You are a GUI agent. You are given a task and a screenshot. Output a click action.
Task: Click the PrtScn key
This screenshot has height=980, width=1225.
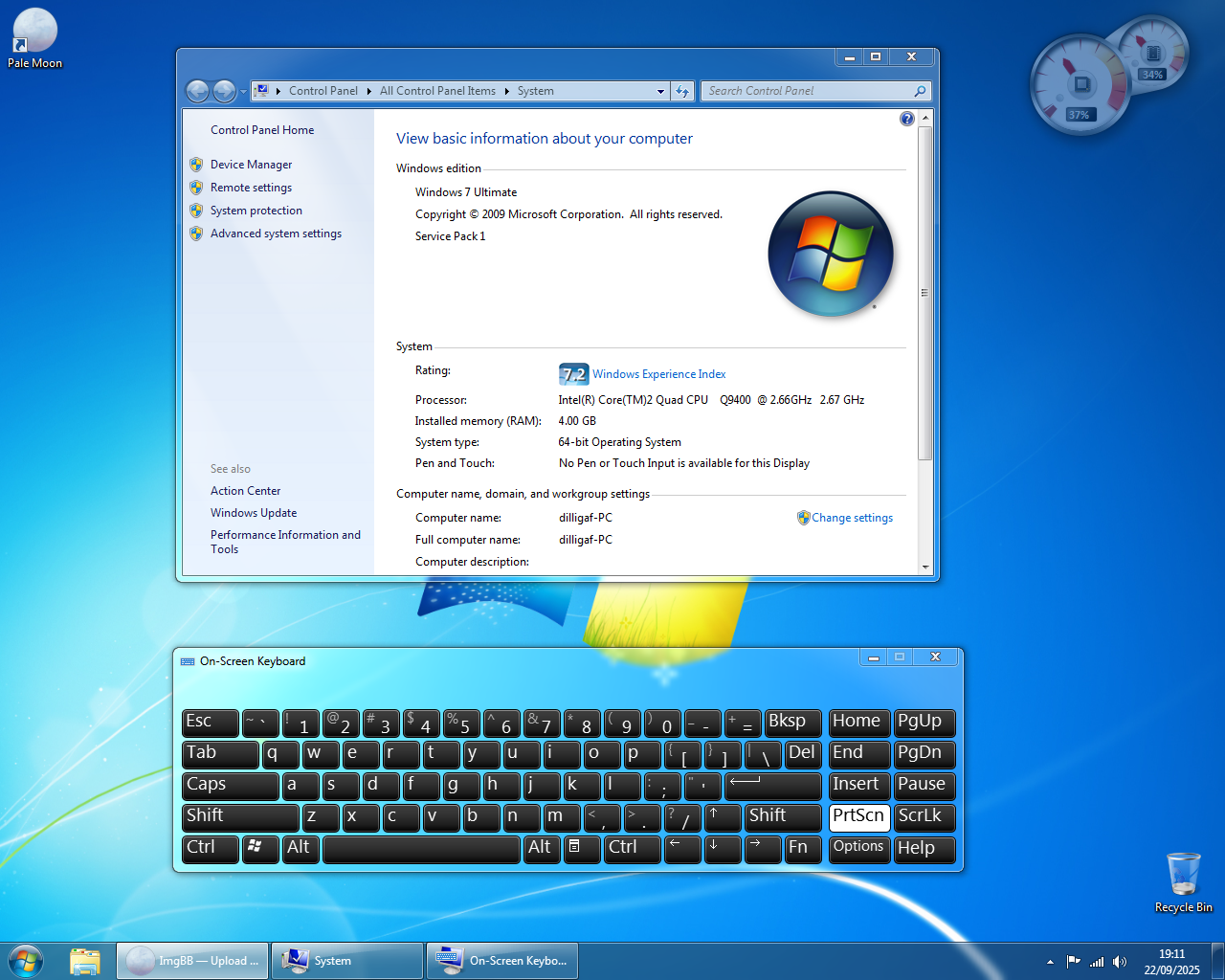tap(859, 817)
